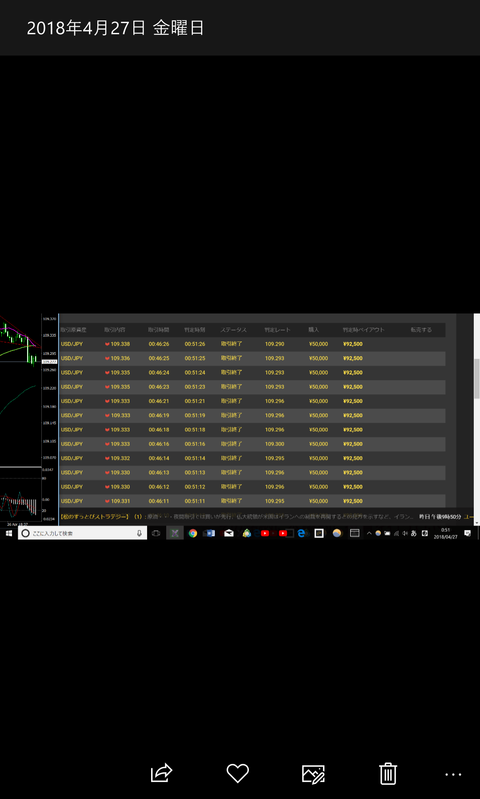Click 取引終了 status in 00:46:21 row

231,401
